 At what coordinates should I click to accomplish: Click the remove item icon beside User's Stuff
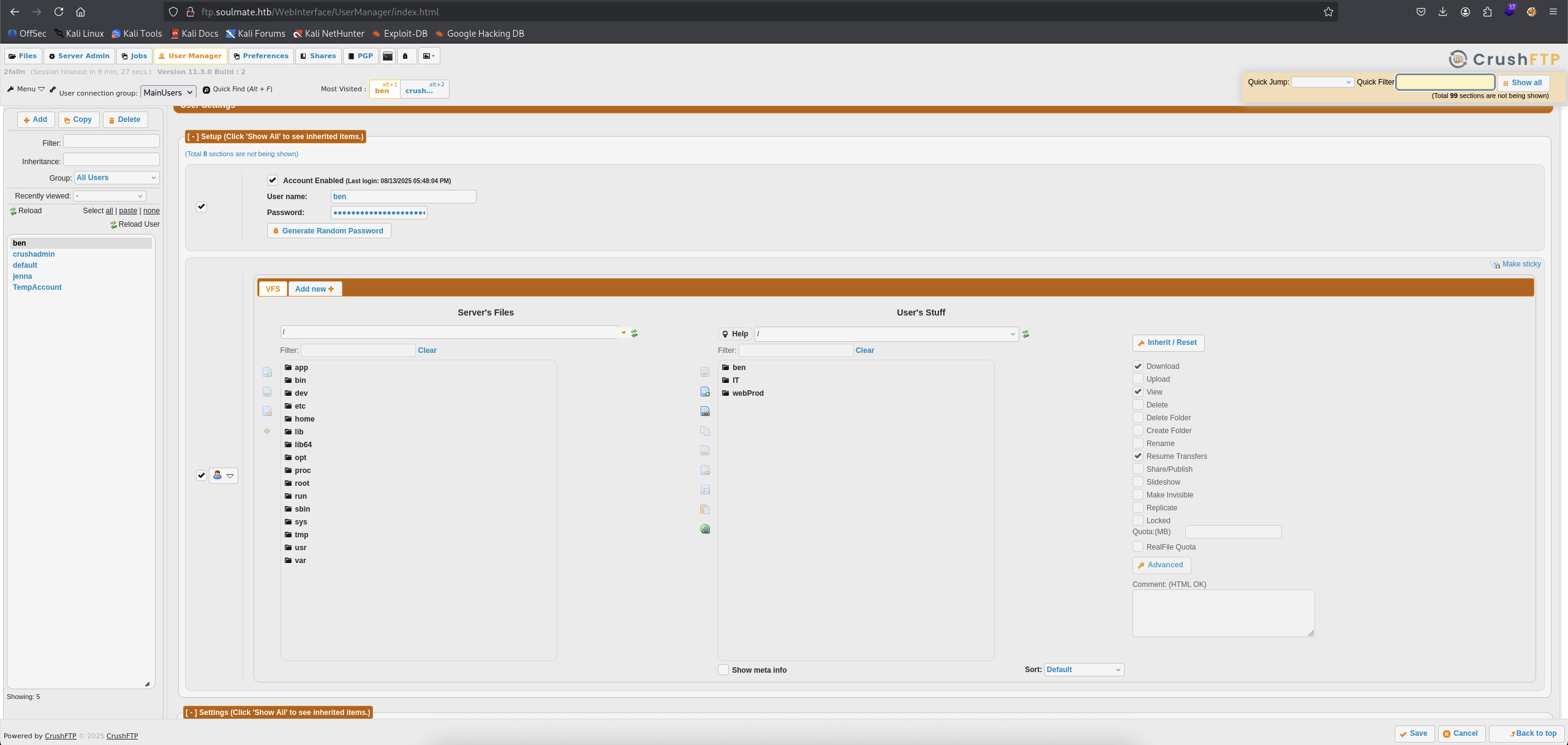705,470
